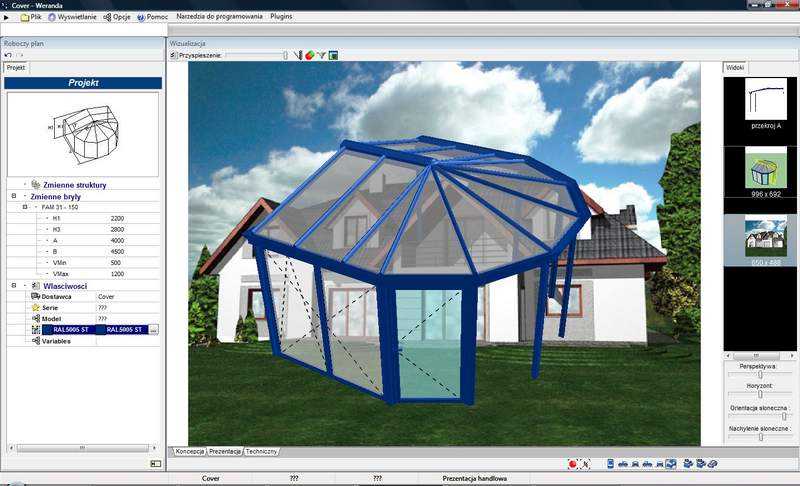The height and width of the screenshot is (486, 800).
Task: Click the highlighted blue view icon in bottom toolbar
Action: (671, 464)
